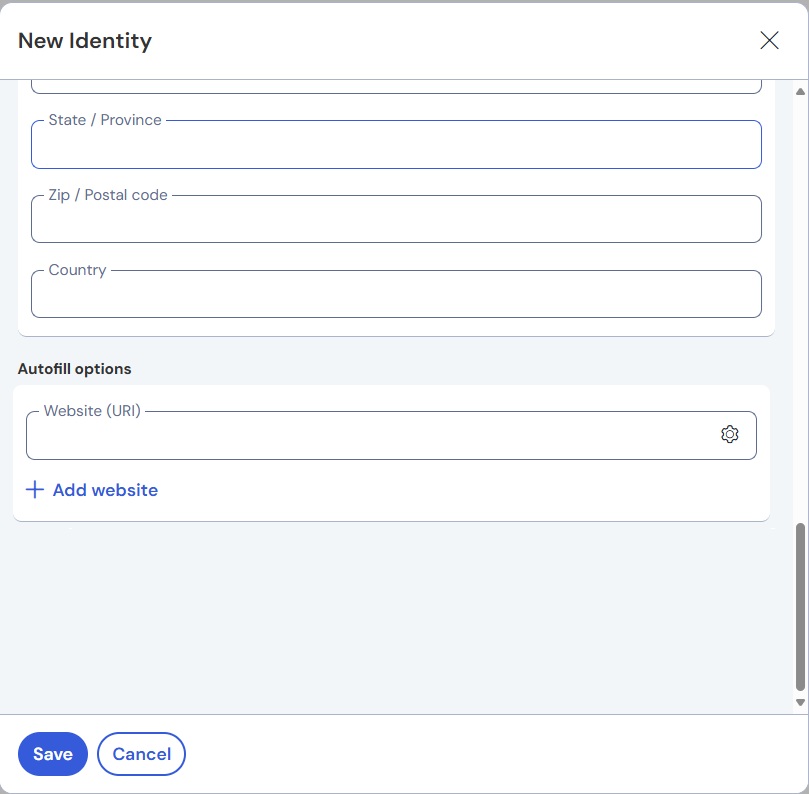Focus the State / Province field

(x=396, y=148)
